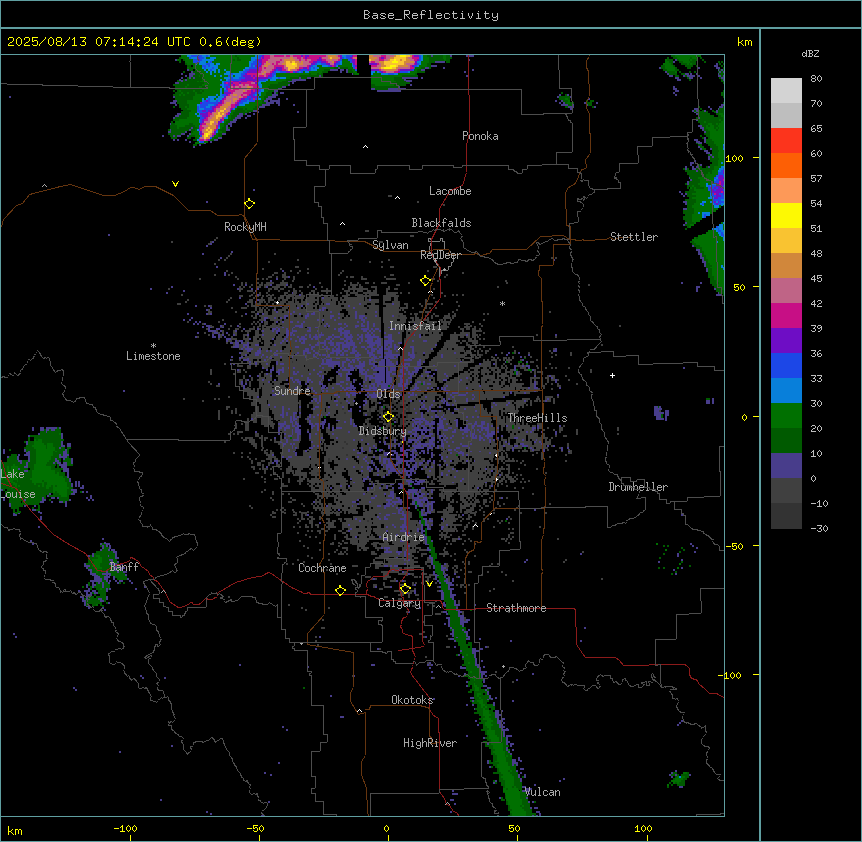Click the Cochrane label
The width and height of the screenshot is (862, 842).
[x=322, y=568]
